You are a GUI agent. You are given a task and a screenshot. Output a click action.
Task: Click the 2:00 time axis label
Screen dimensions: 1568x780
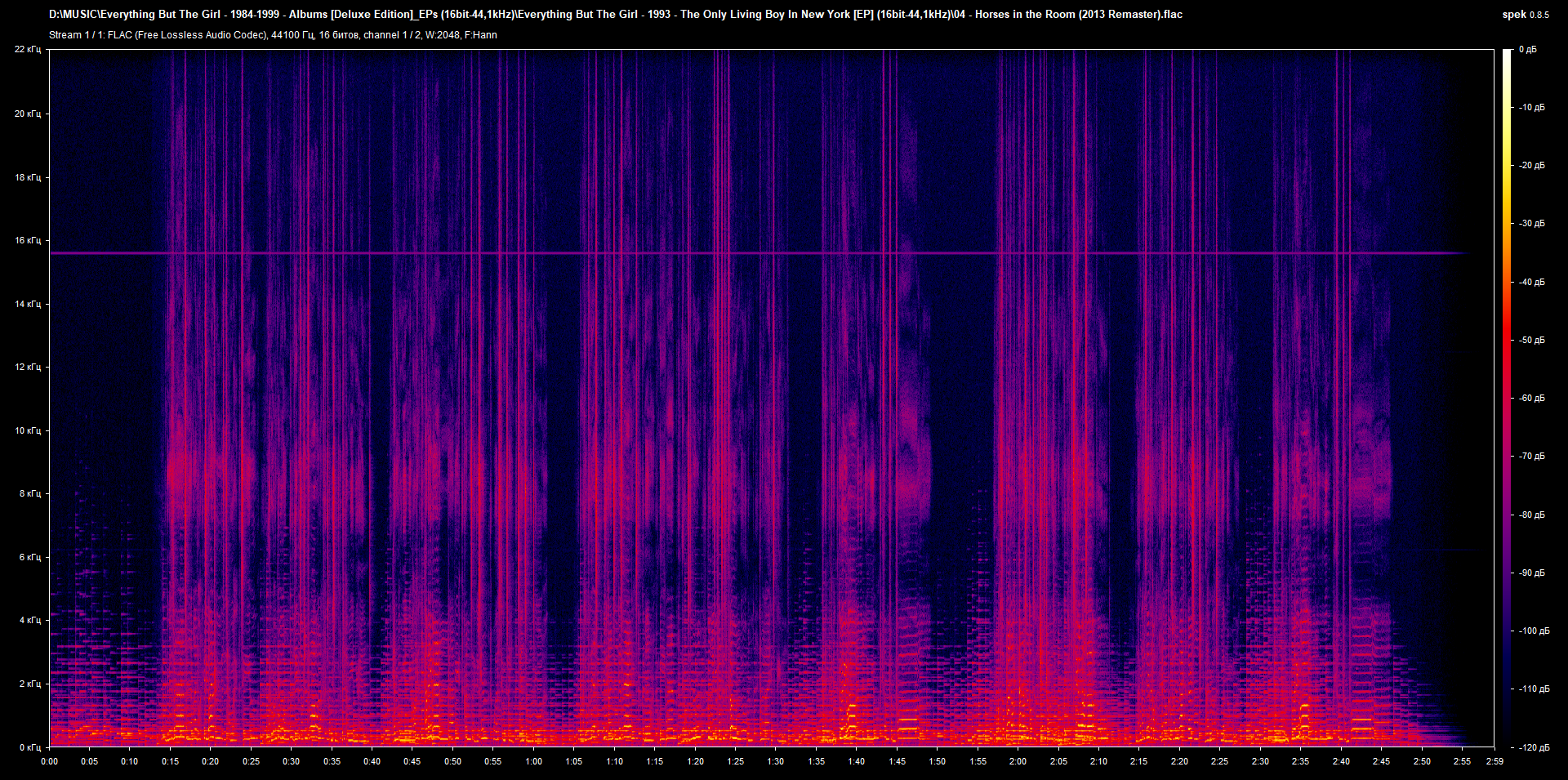click(1018, 761)
